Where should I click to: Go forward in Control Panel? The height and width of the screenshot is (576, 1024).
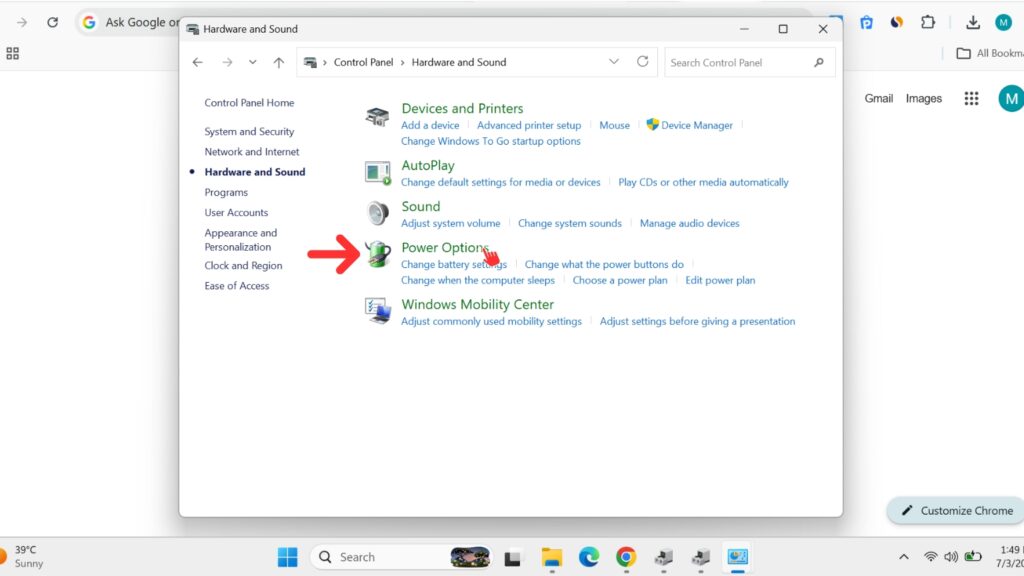(x=227, y=62)
